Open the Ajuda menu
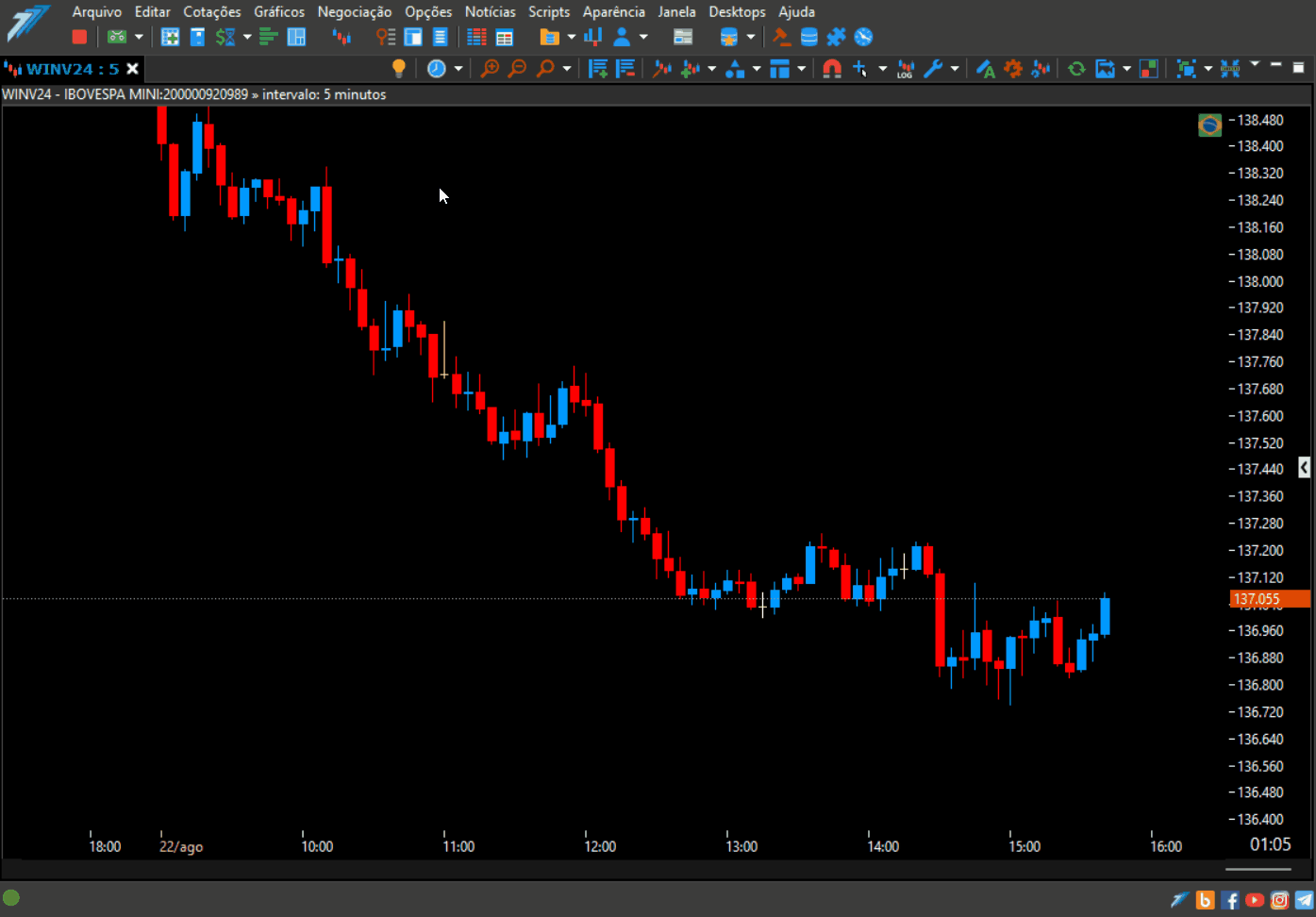 click(x=796, y=11)
